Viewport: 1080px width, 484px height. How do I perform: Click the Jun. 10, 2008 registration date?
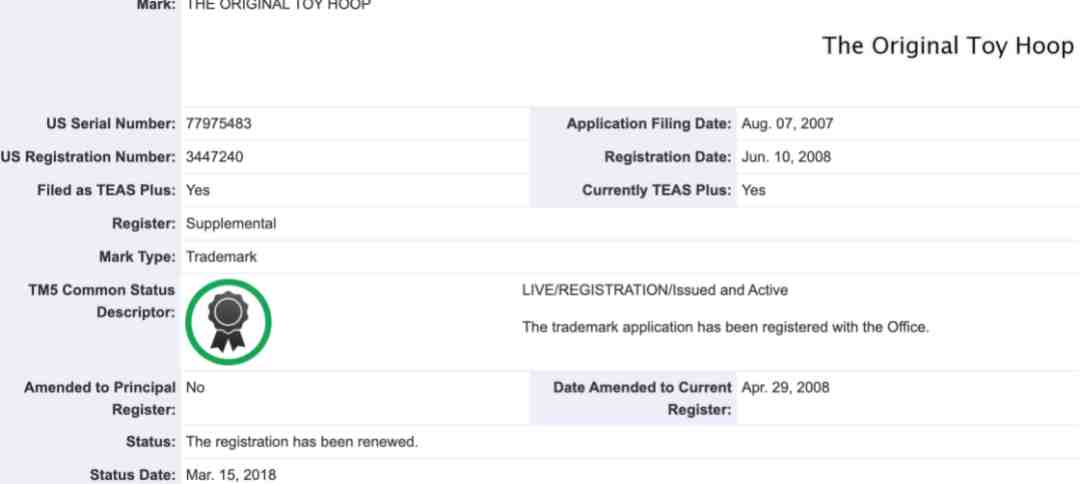click(786, 157)
